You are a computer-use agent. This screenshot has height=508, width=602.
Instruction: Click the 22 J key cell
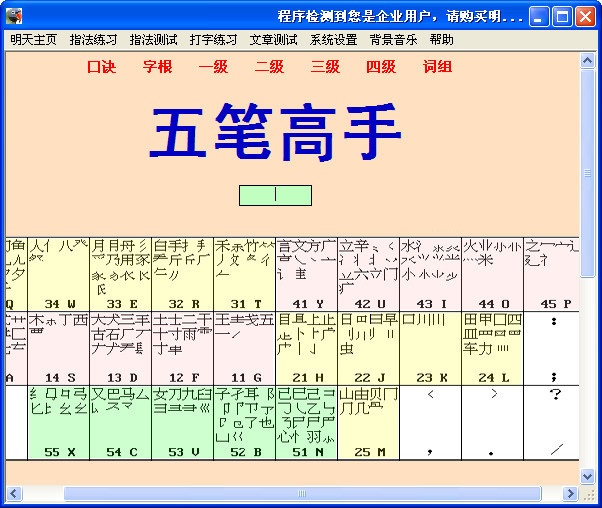(x=369, y=348)
